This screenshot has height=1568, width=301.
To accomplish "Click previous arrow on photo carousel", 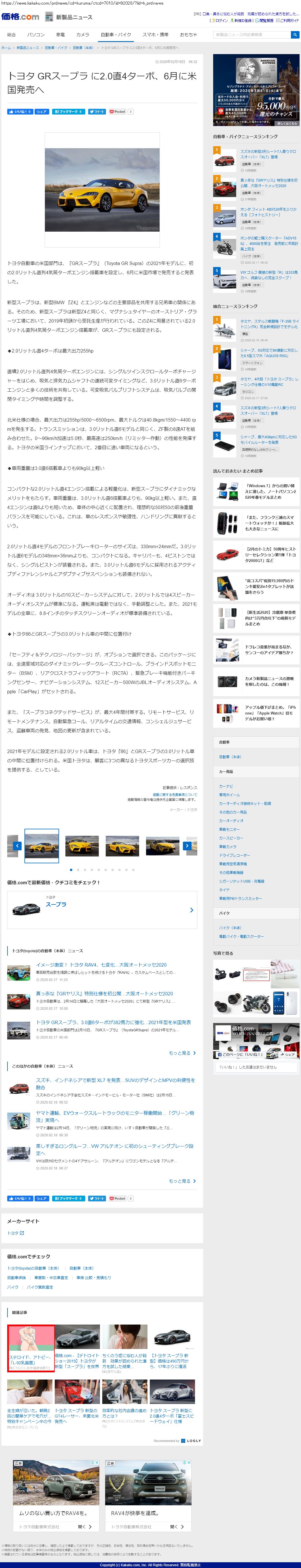I will [17, 845].
